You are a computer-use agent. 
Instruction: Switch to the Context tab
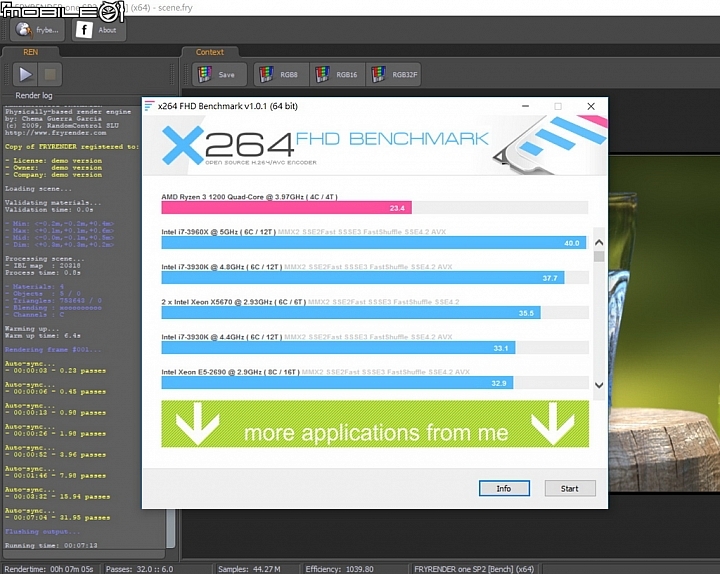(210, 52)
